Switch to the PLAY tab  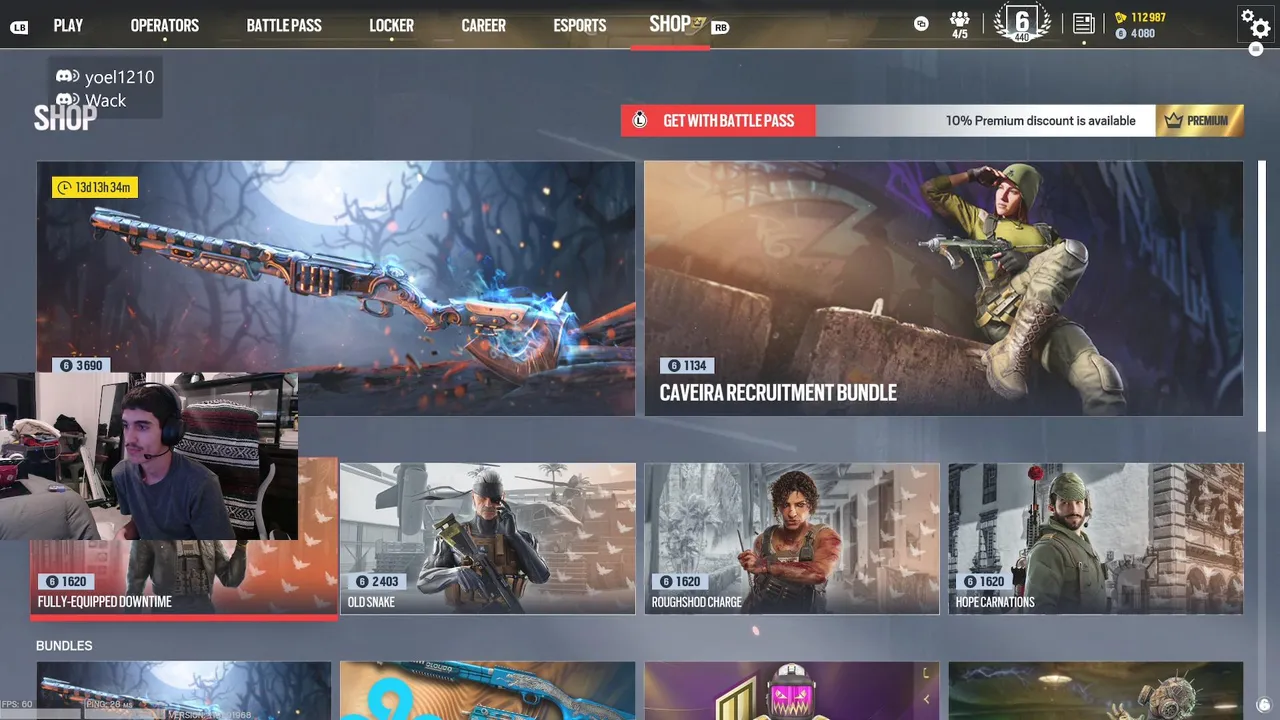[68, 26]
